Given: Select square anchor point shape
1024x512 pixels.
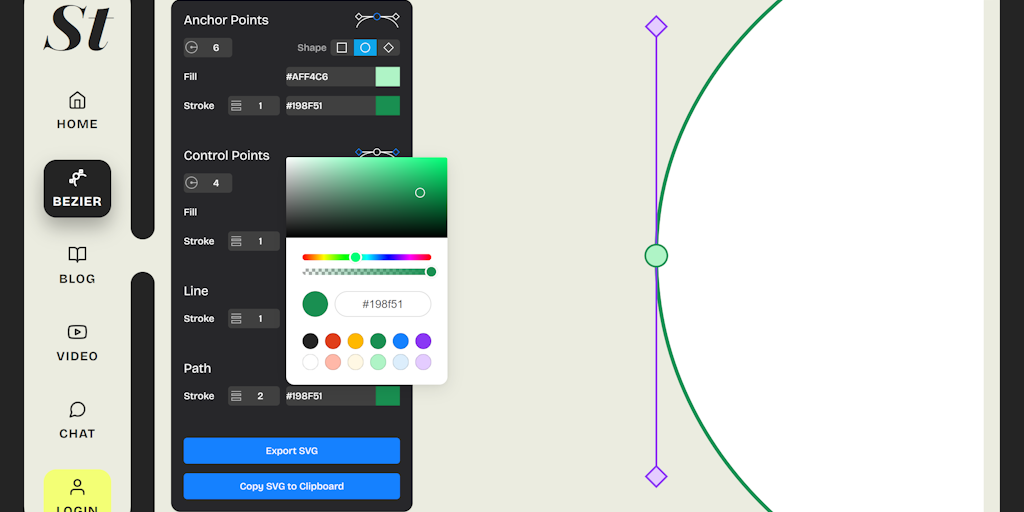Looking at the screenshot, I should pos(342,48).
